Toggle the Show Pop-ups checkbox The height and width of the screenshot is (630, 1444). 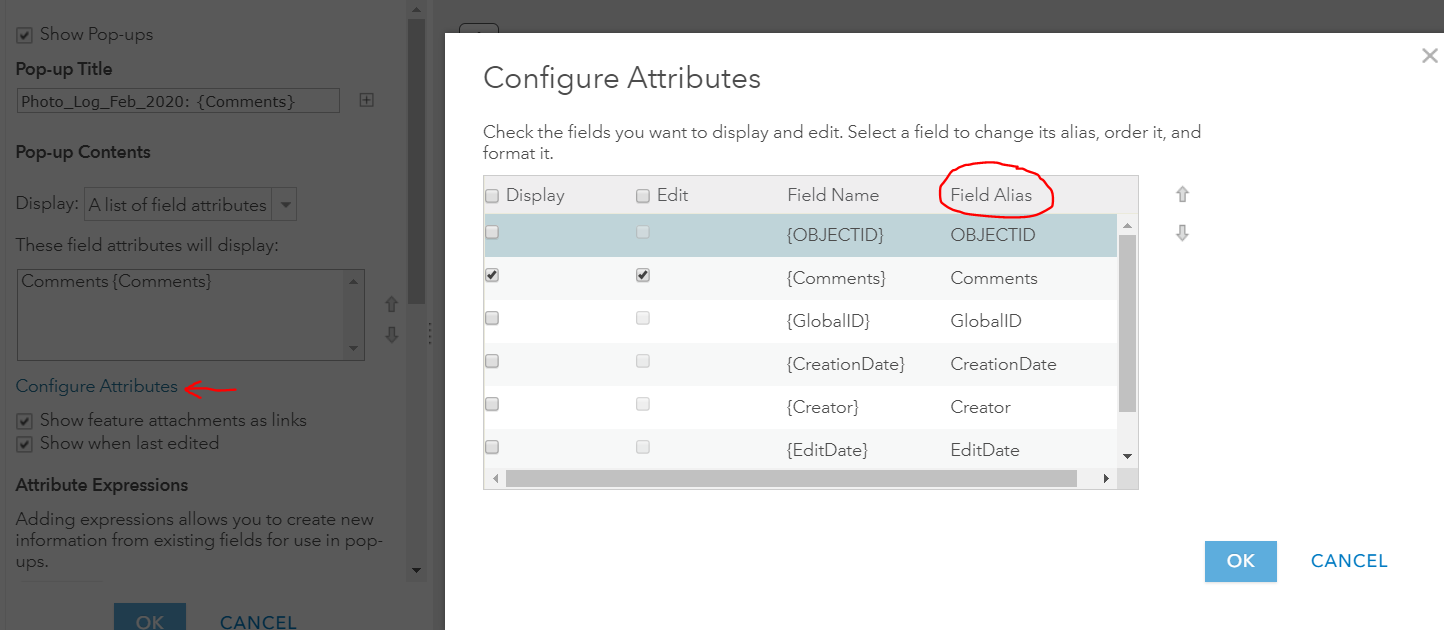coord(25,35)
